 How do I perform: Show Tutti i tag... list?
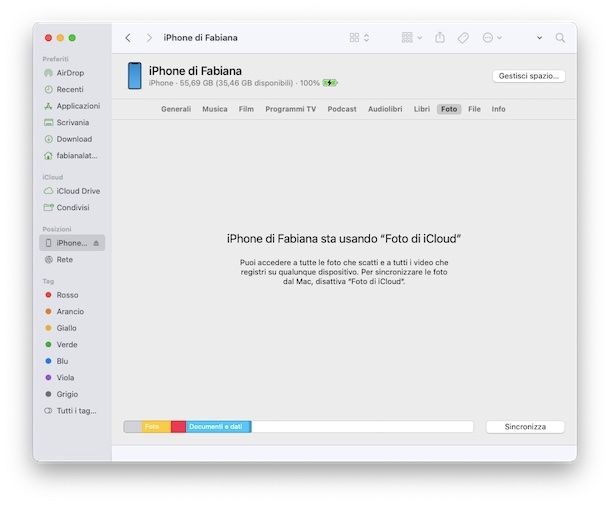click(72, 411)
